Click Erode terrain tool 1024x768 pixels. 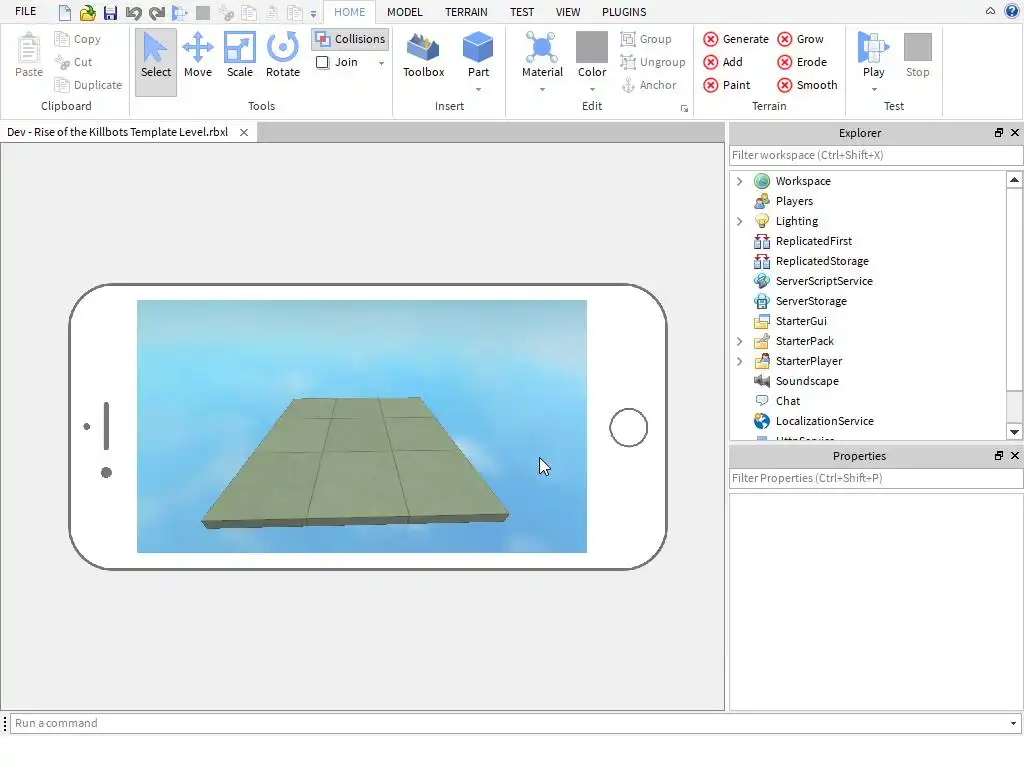[x=802, y=62]
